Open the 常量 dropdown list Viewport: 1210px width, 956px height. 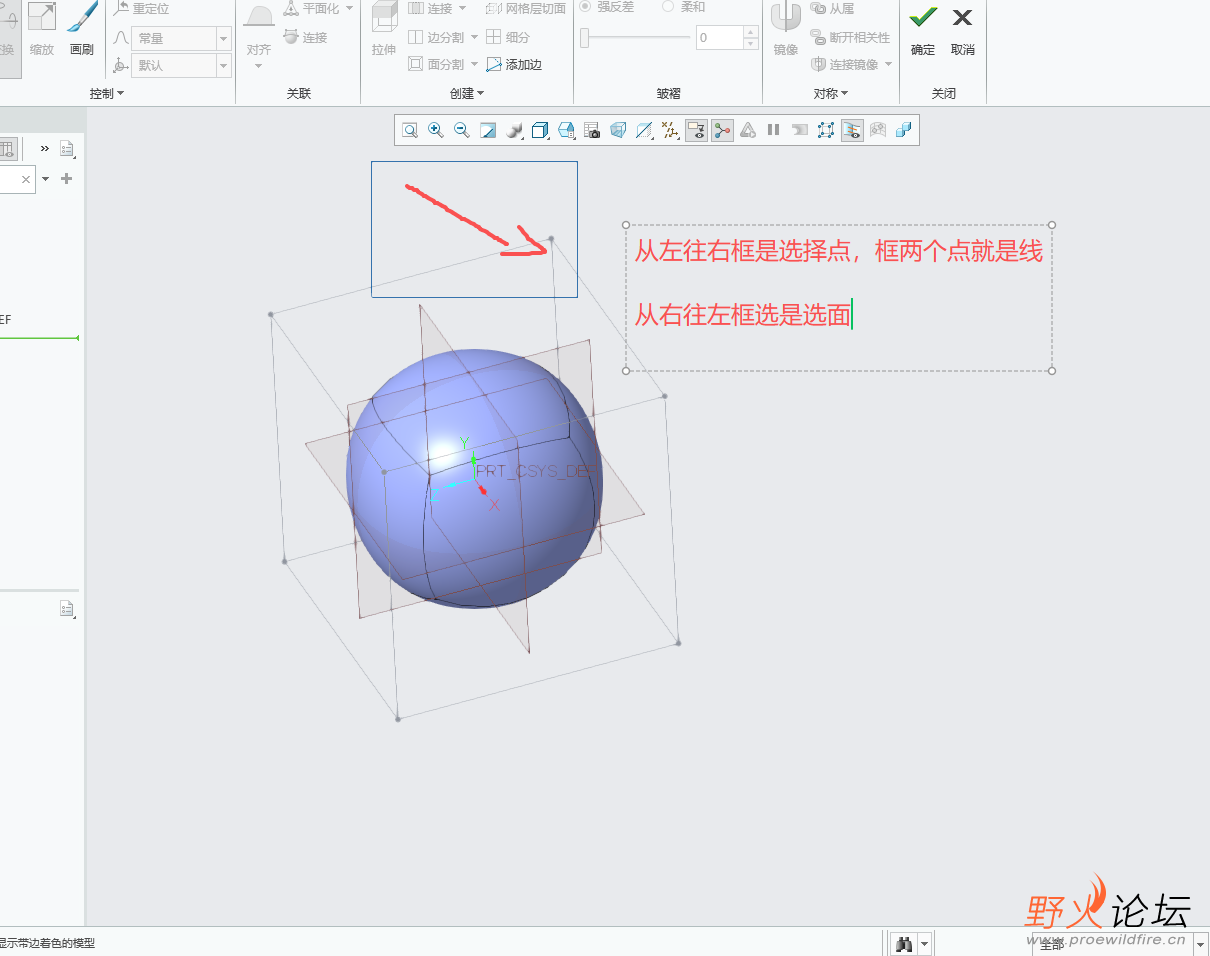point(221,38)
